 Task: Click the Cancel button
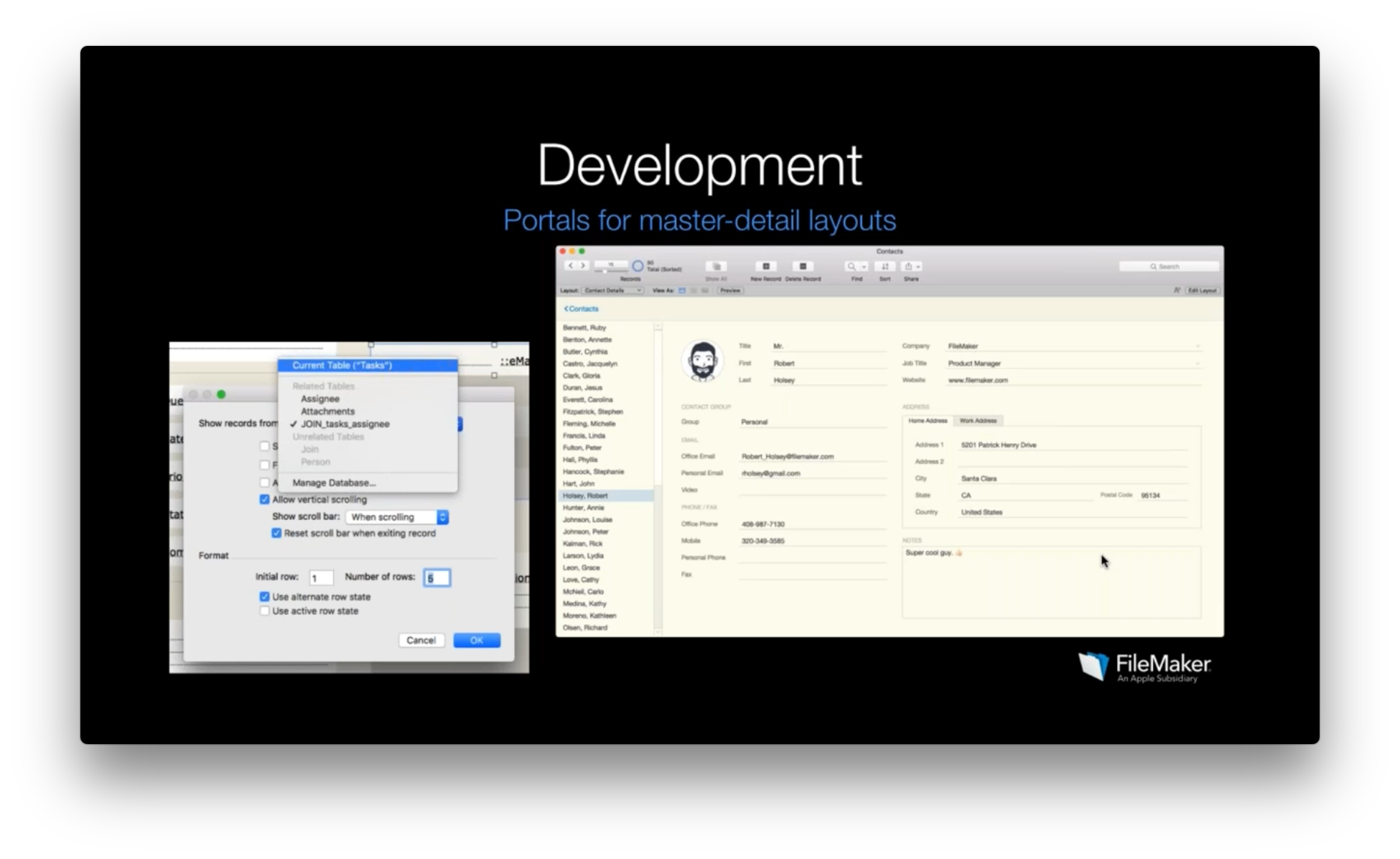(421, 640)
